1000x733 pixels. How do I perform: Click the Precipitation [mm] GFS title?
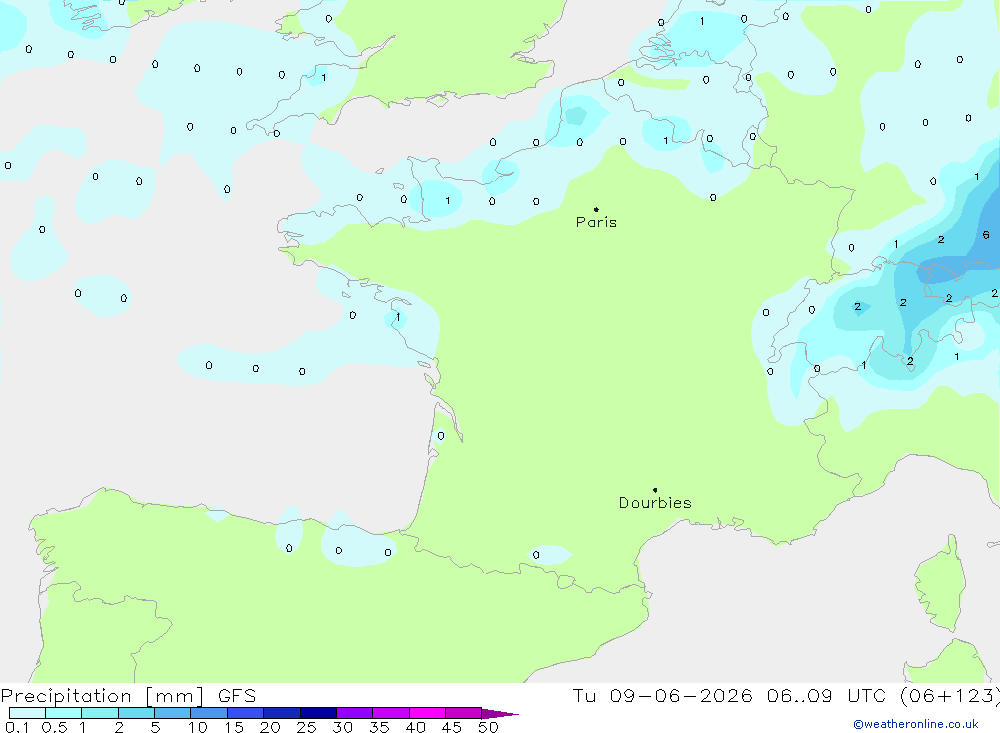coord(128,695)
